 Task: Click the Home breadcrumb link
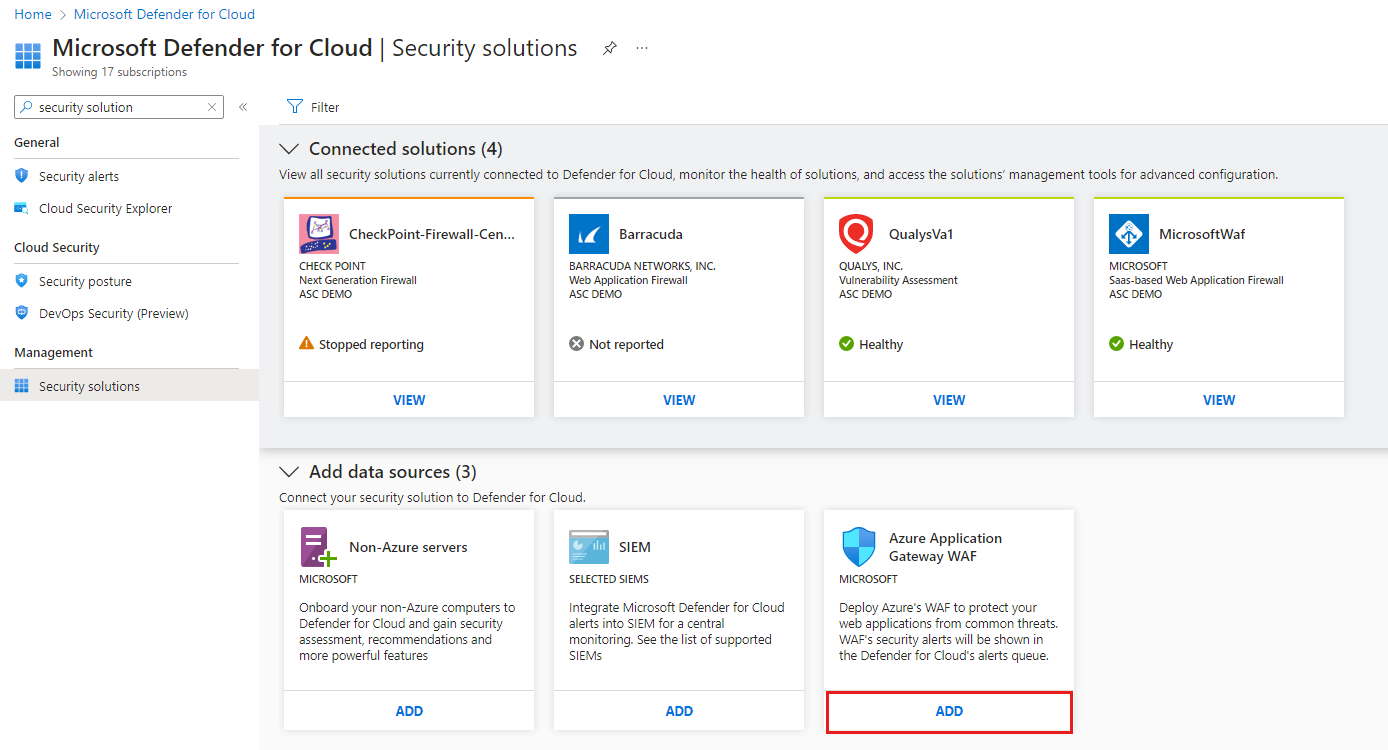33,14
